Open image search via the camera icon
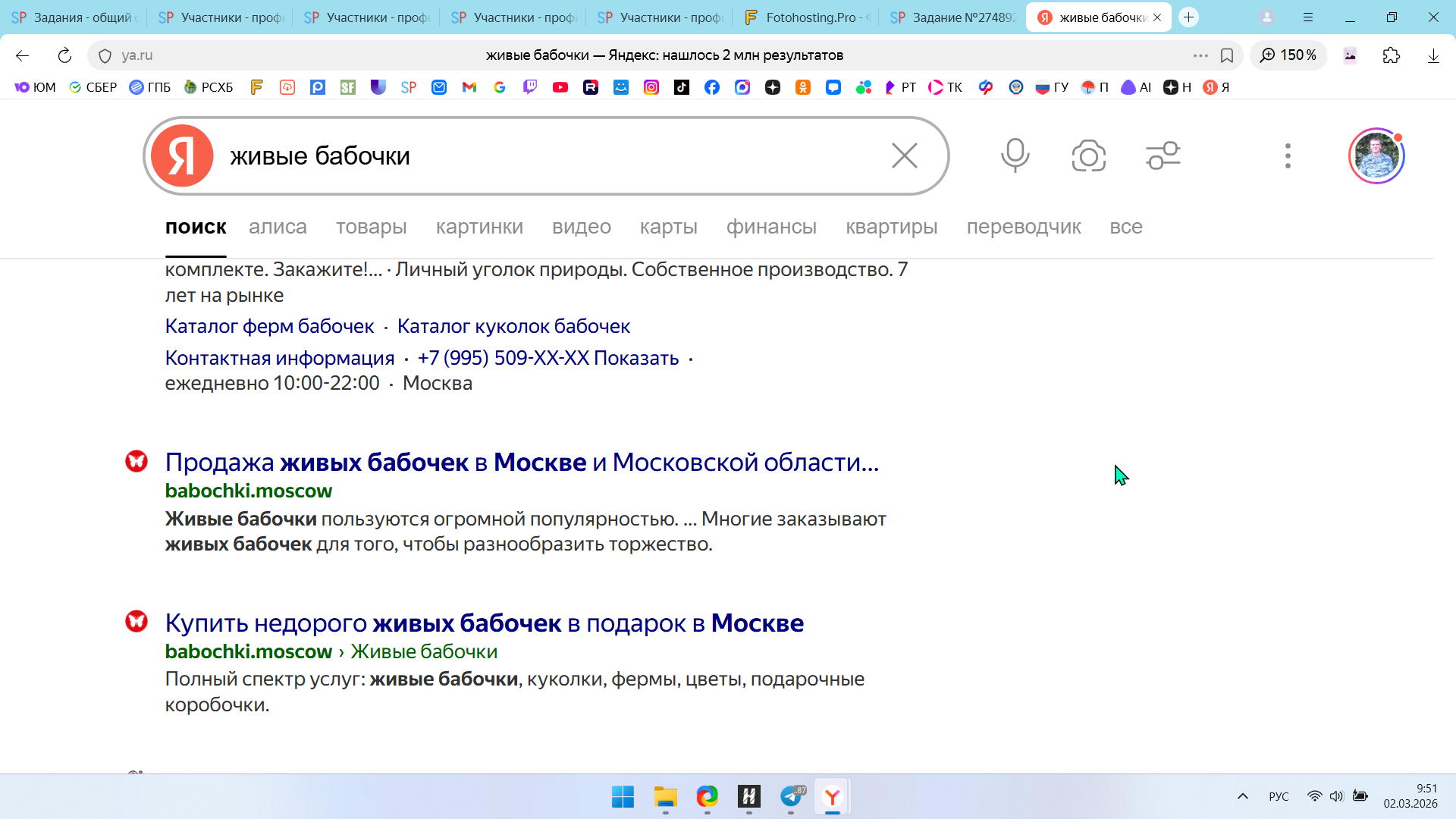 (x=1088, y=156)
